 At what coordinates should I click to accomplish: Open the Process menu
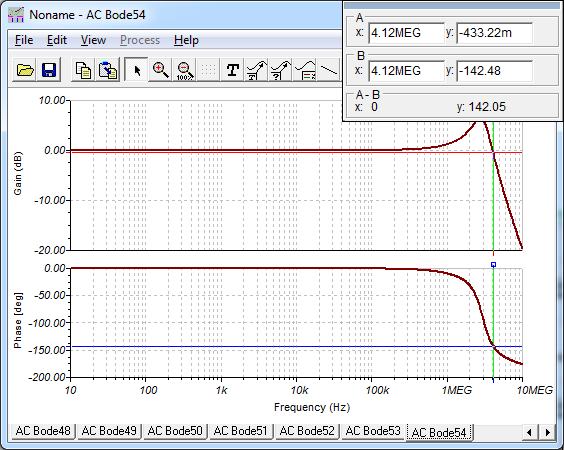pos(140,40)
